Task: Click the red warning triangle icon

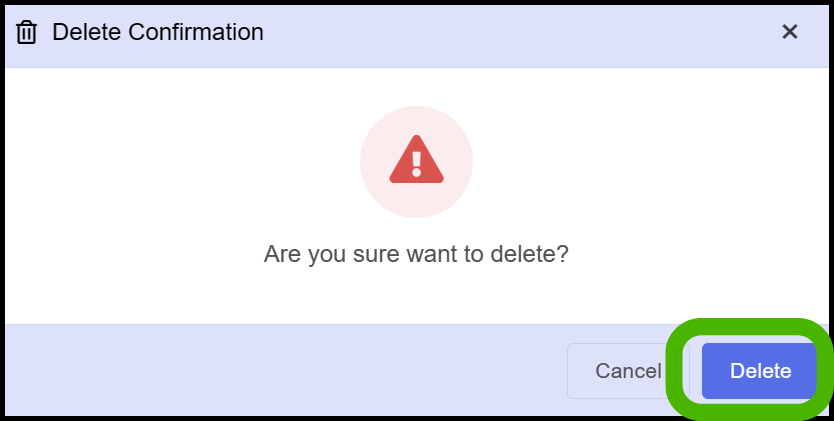Action: click(x=416, y=160)
